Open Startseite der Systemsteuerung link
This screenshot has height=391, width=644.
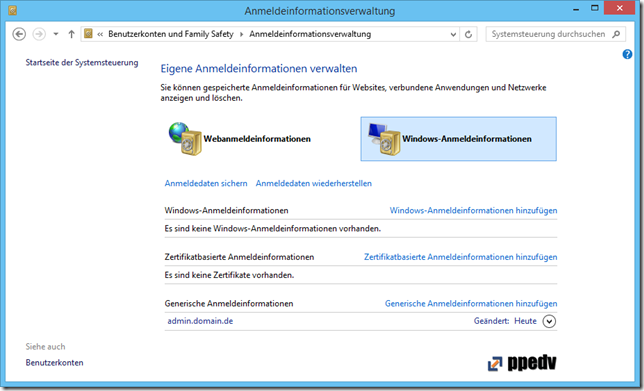pyautogui.click(x=82, y=62)
